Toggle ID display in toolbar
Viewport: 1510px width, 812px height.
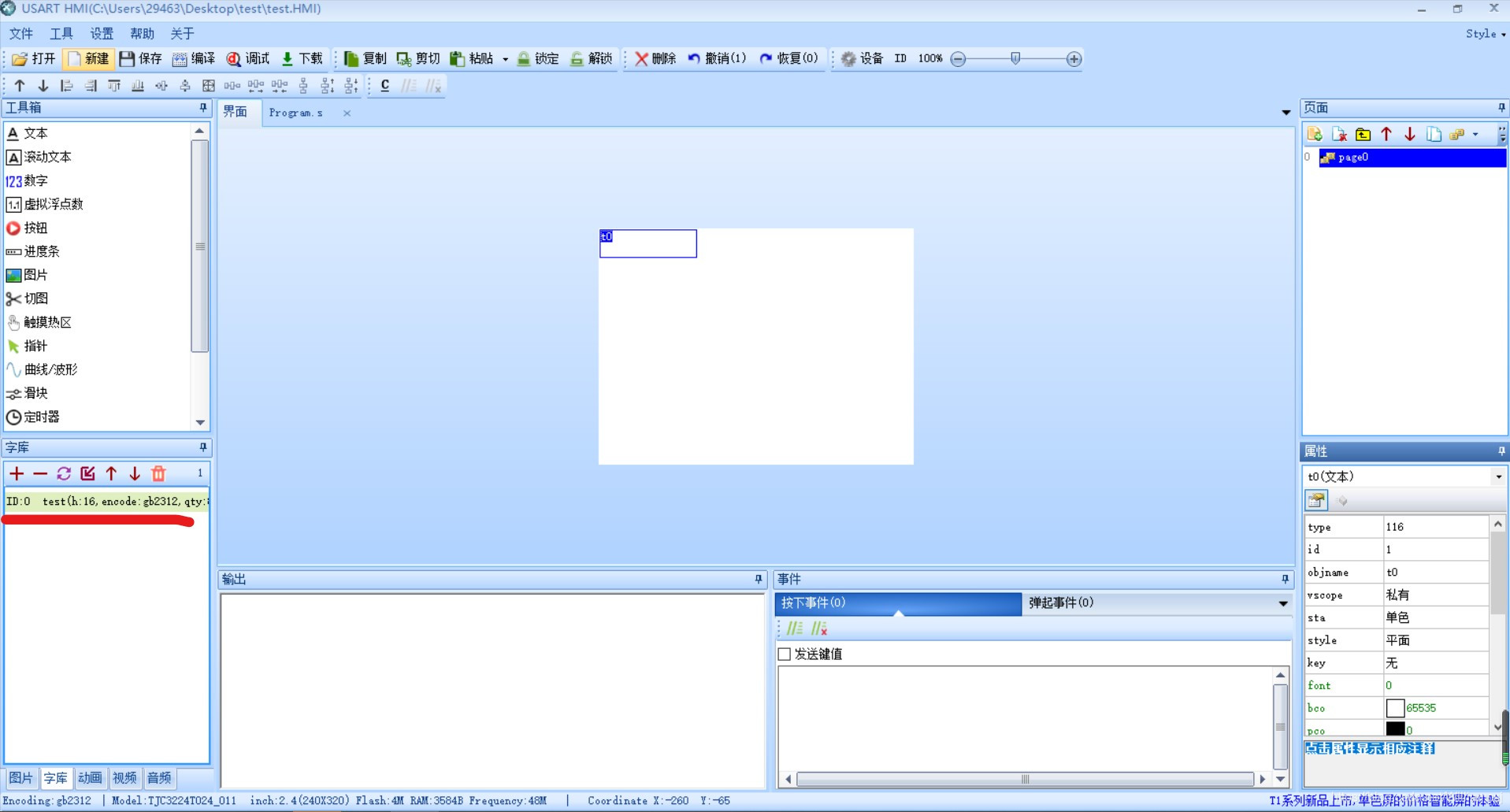900,59
